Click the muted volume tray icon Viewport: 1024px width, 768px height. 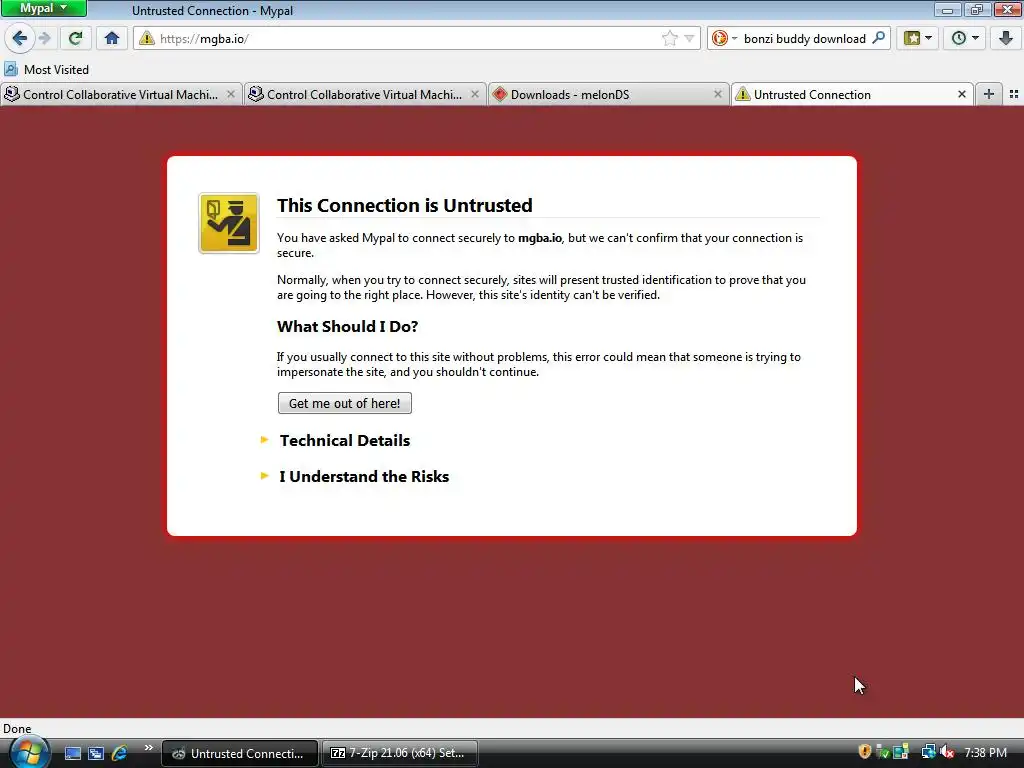[x=947, y=752]
